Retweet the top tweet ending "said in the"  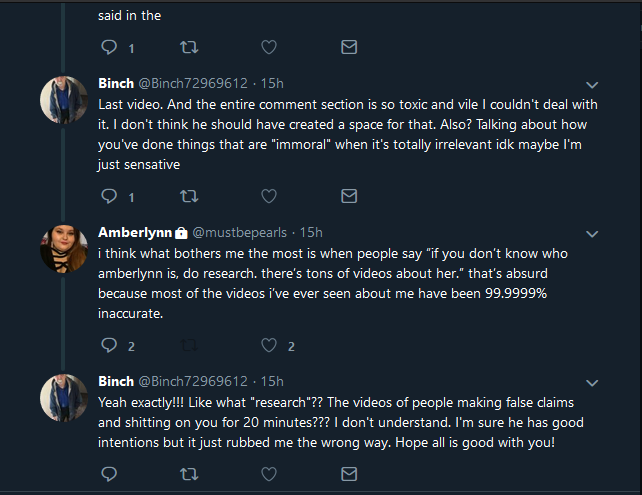click(189, 47)
